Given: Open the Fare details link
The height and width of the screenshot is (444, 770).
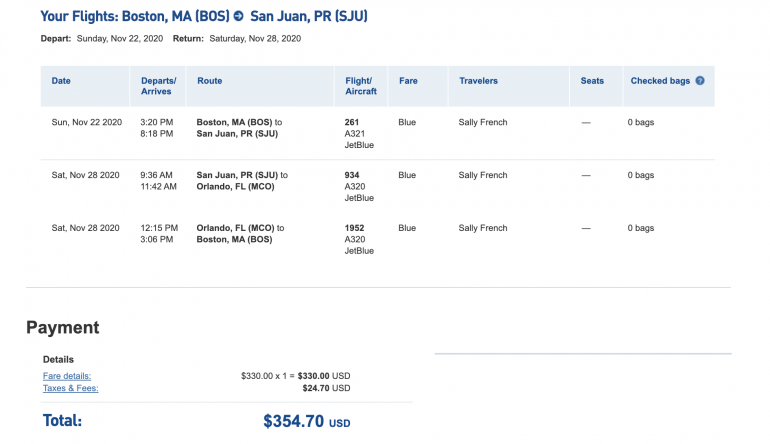Looking at the screenshot, I should (67, 376).
